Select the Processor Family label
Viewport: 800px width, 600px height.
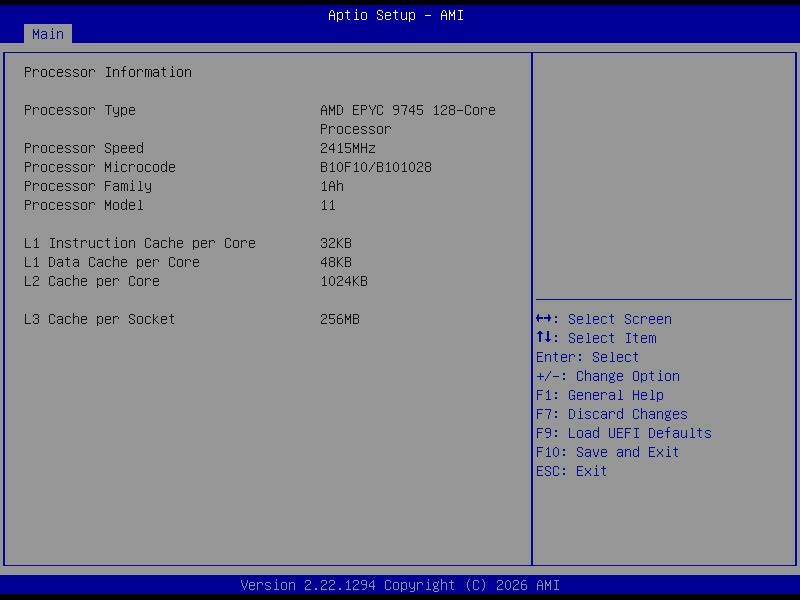click(x=88, y=187)
